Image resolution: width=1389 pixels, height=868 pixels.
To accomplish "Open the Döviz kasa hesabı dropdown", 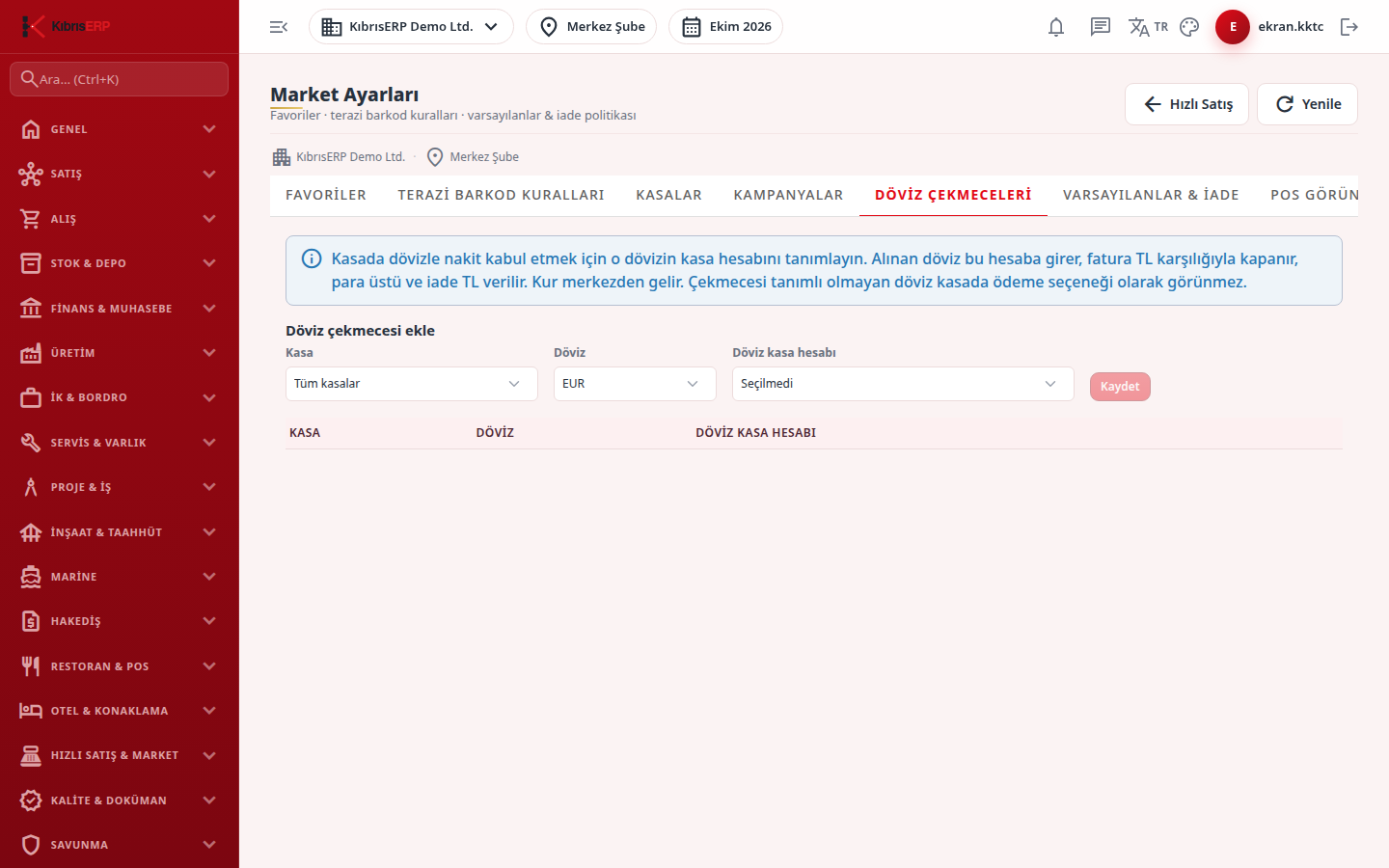I will (903, 384).
